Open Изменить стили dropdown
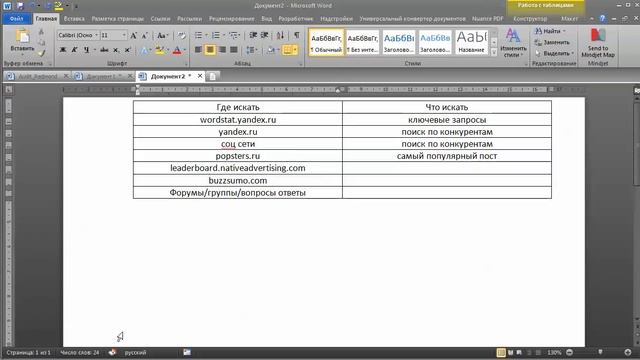This screenshot has width=640, height=360. [x=513, y=43]
